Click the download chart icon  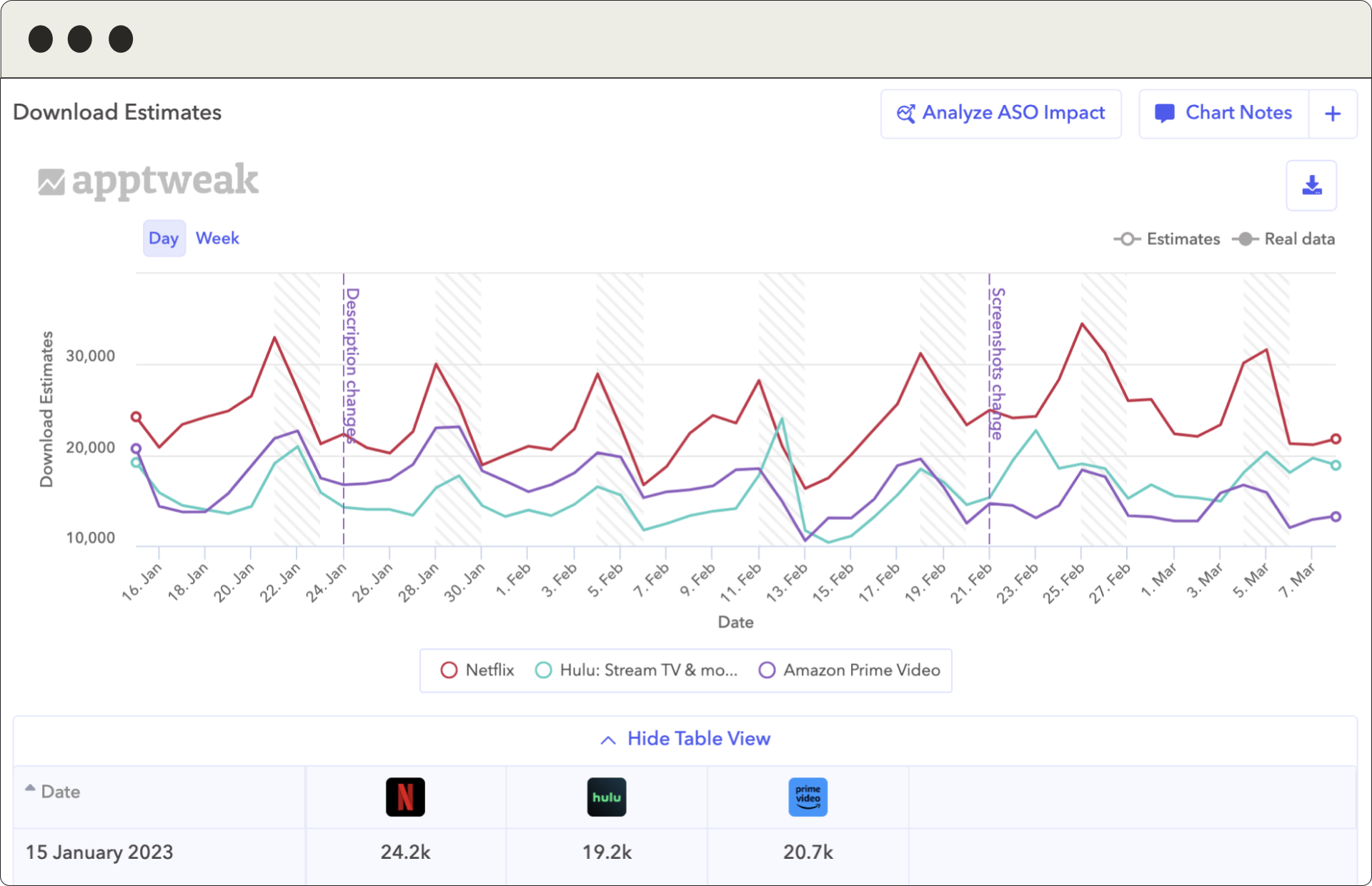click(1311, 186)
